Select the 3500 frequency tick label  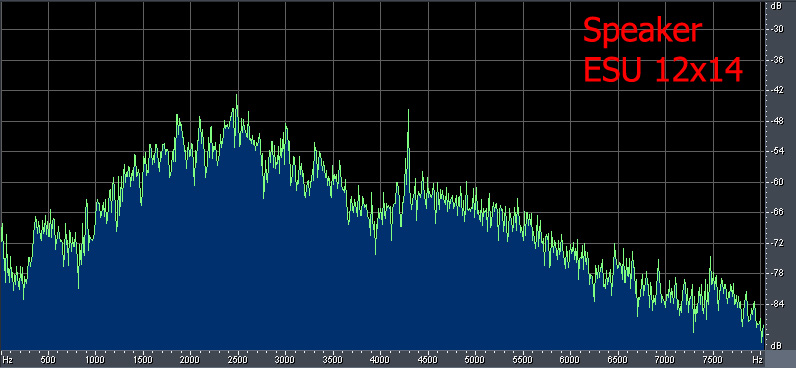click(333, 360)
